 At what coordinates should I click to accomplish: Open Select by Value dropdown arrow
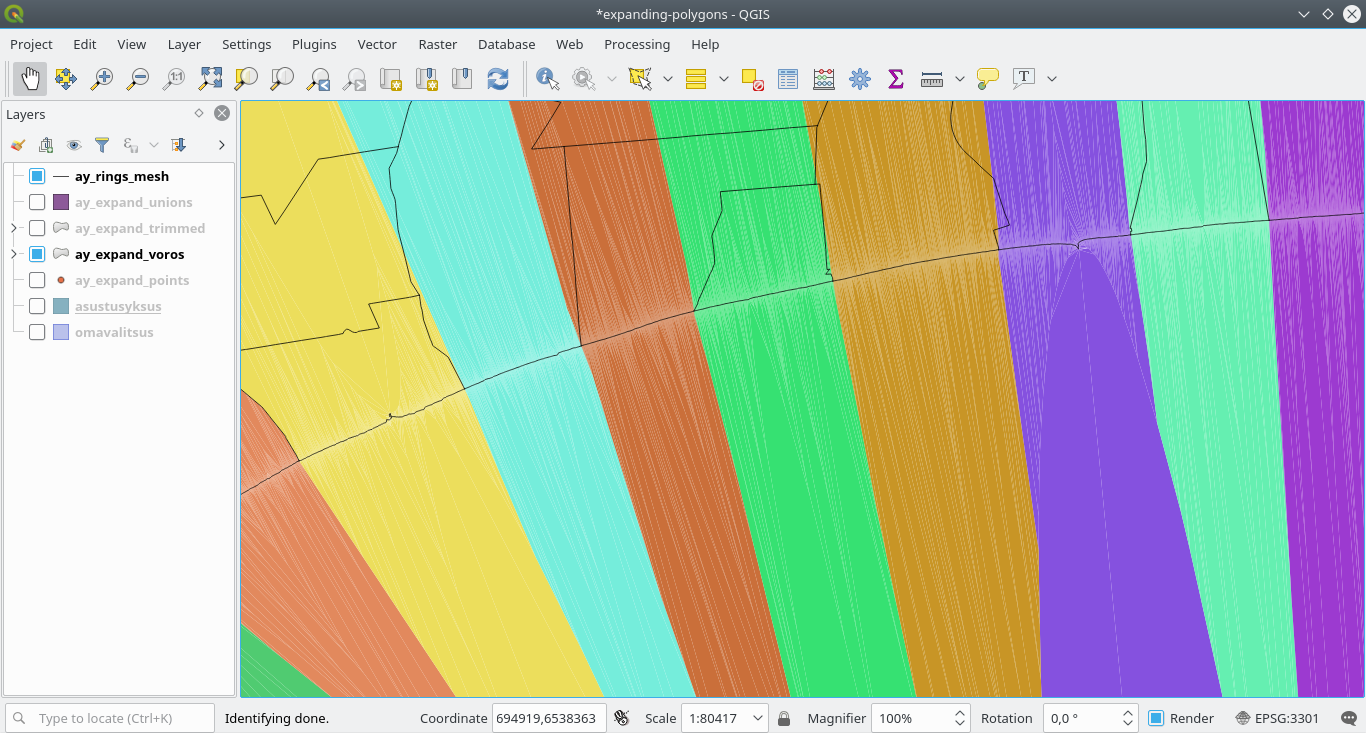tap(723, 78)
